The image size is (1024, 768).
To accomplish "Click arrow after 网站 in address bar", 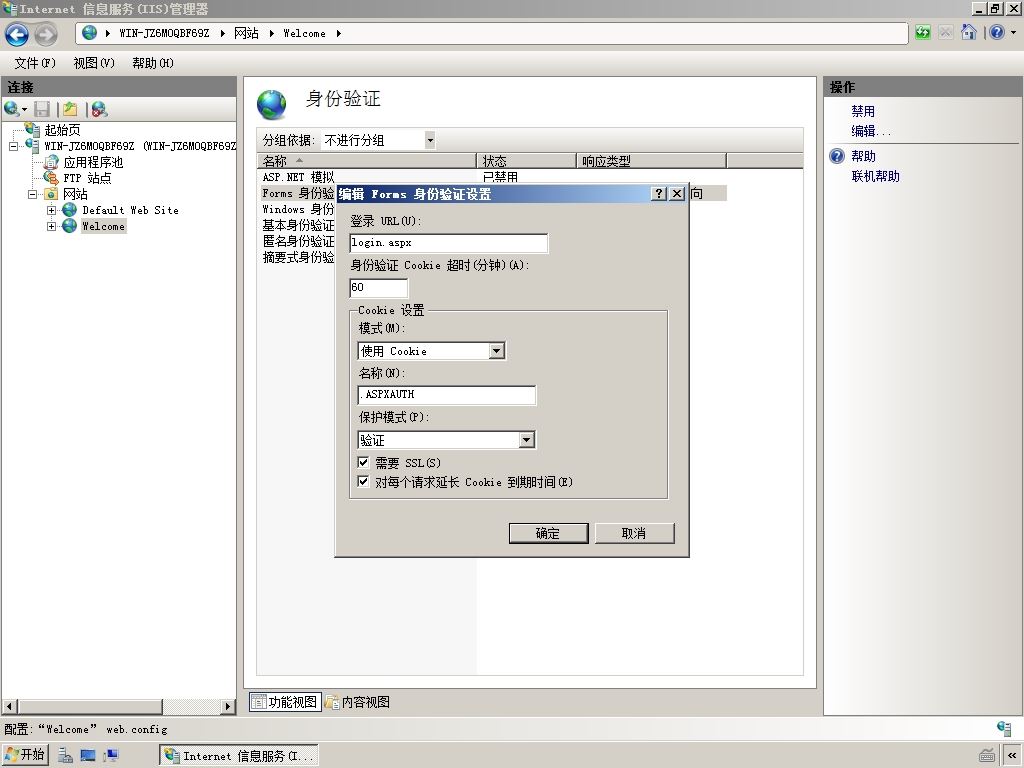I will 272,33.
